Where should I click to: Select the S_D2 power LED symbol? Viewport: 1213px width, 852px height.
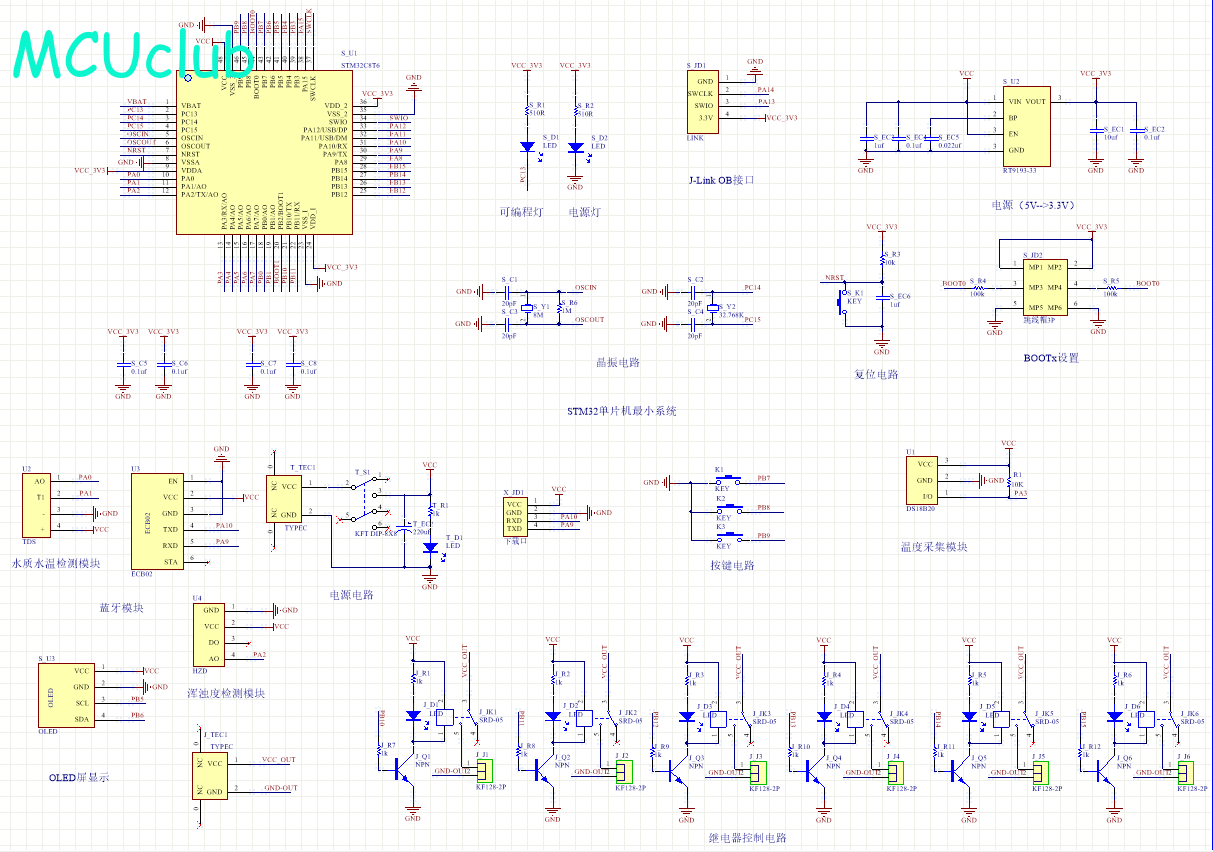[575, 147]
